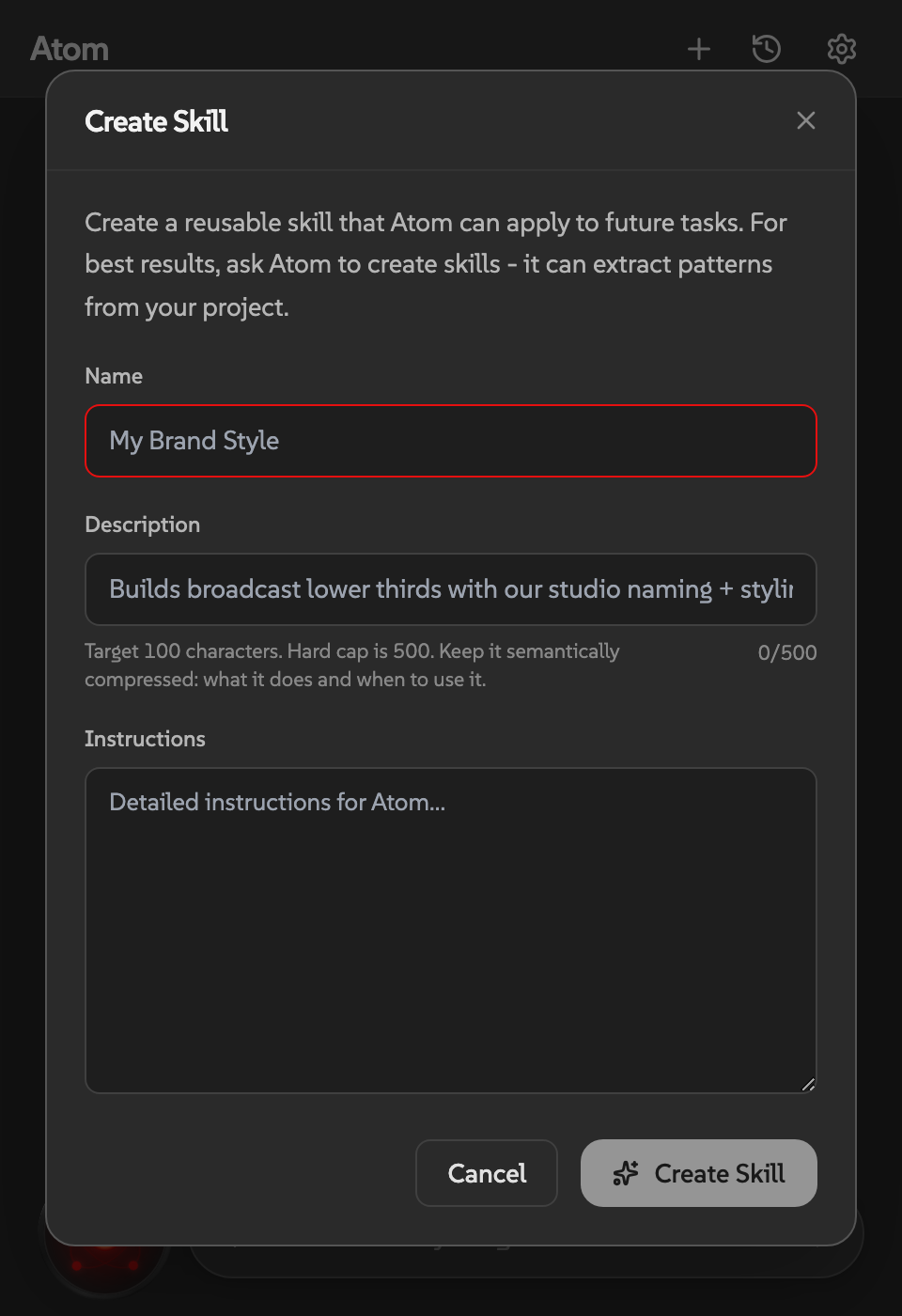
Task: Click the placeholder Detailed instructions for Atom
Action: tap(276, 802)
